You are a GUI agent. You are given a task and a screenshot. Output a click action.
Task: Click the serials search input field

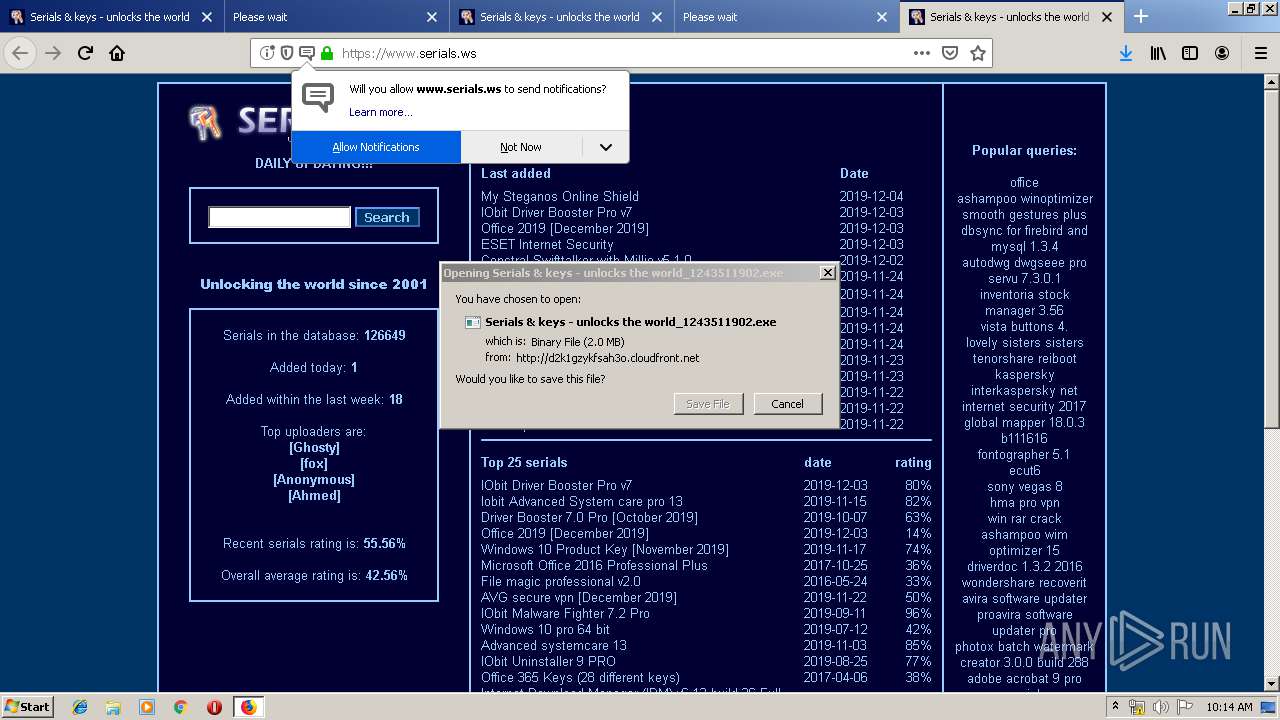[x=280, y=217]
